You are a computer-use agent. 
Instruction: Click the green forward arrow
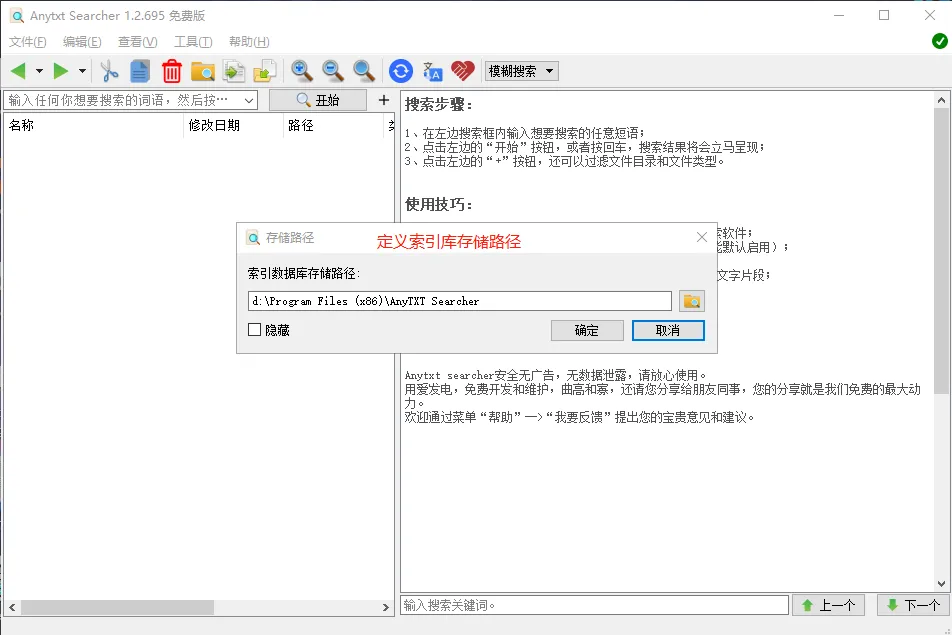(61, 71)
